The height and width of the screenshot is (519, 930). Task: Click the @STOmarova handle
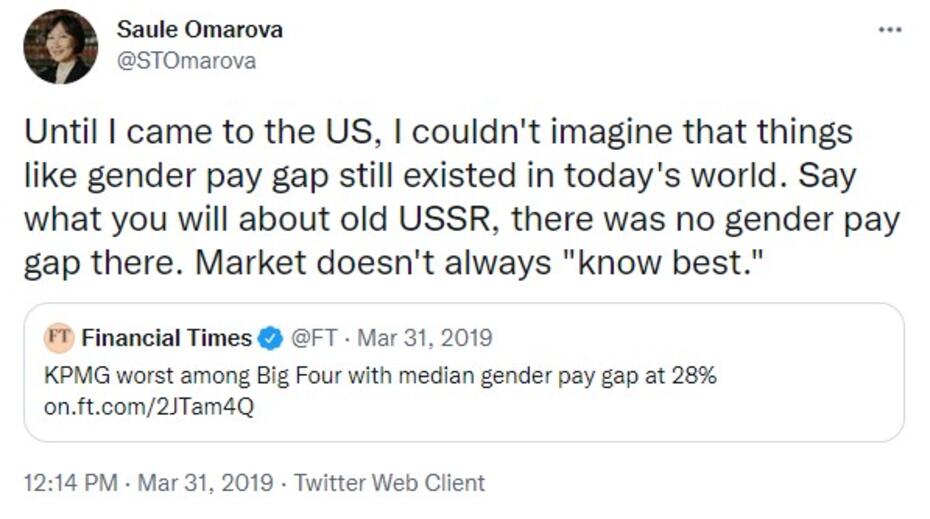tap(187, 61)
